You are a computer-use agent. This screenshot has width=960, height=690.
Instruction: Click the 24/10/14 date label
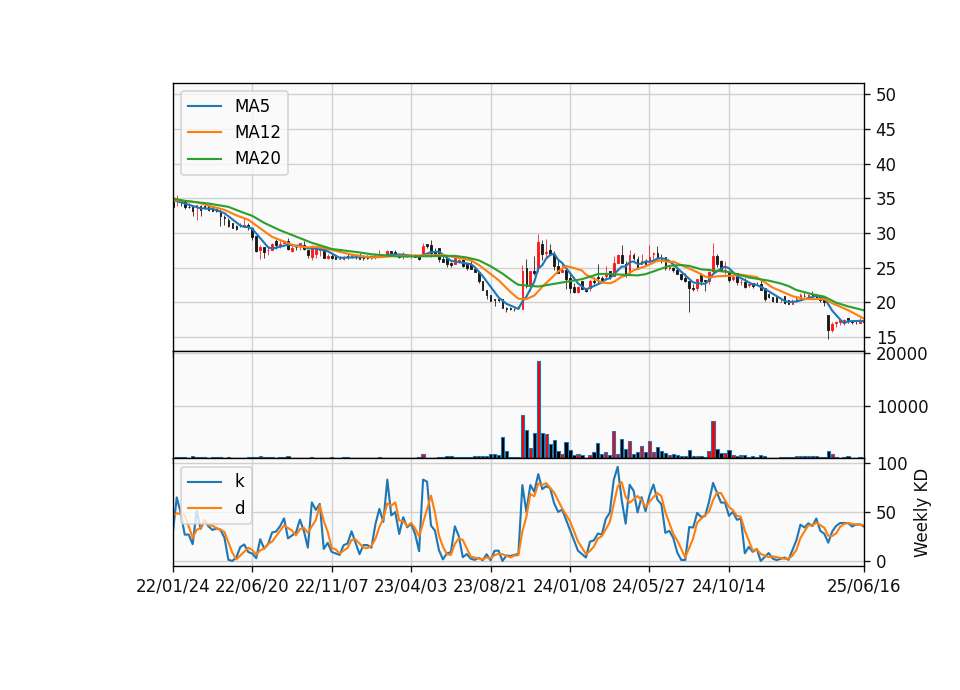[x=729, y=586]
